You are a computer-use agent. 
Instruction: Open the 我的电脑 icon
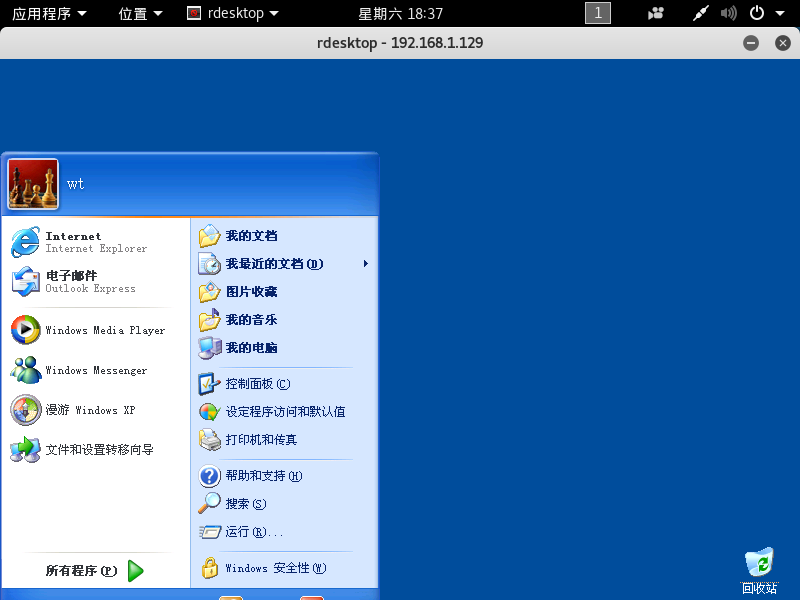(x=209, y=348)
